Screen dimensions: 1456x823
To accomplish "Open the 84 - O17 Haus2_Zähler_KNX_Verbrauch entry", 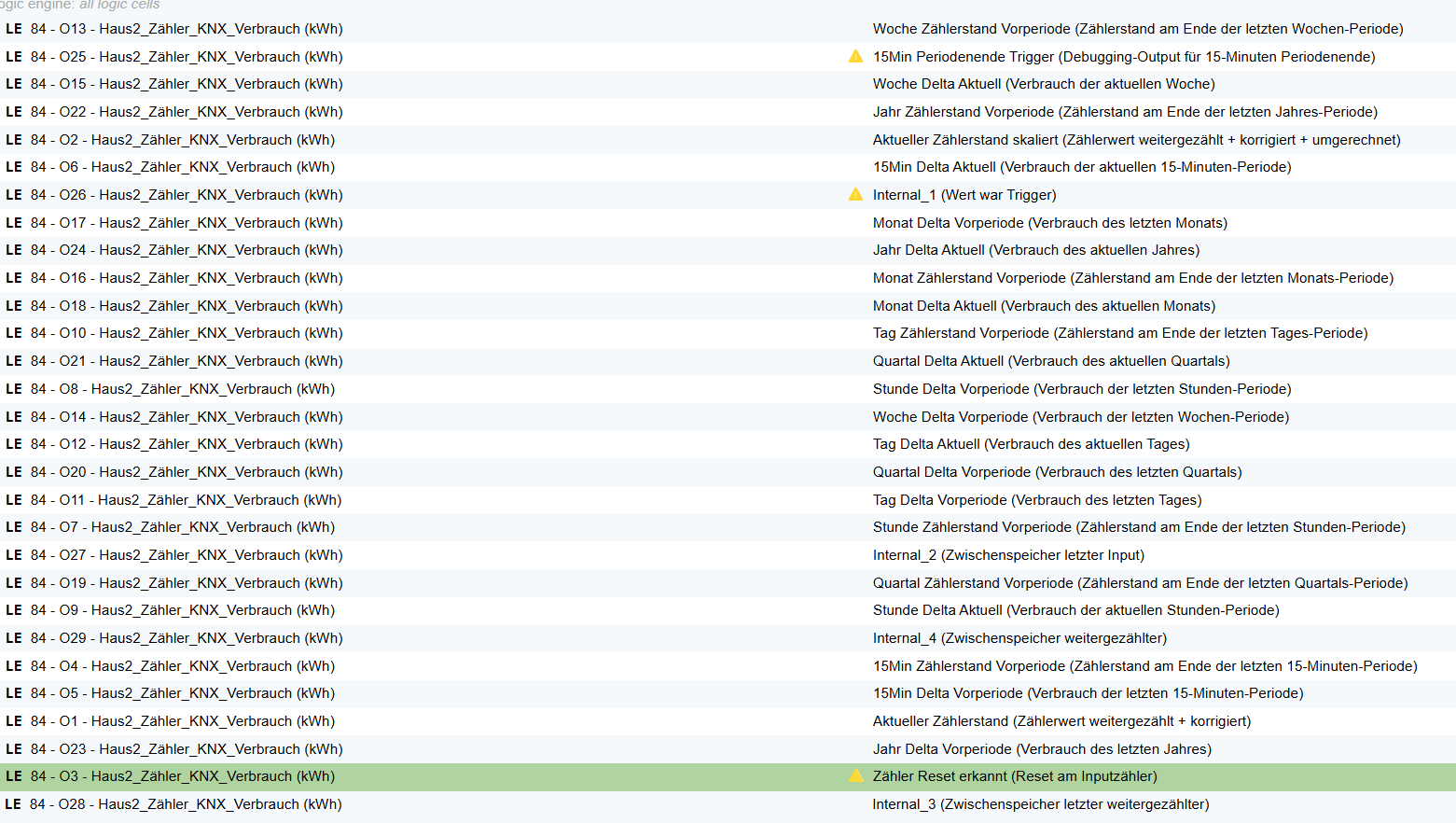I will (187, 223).
